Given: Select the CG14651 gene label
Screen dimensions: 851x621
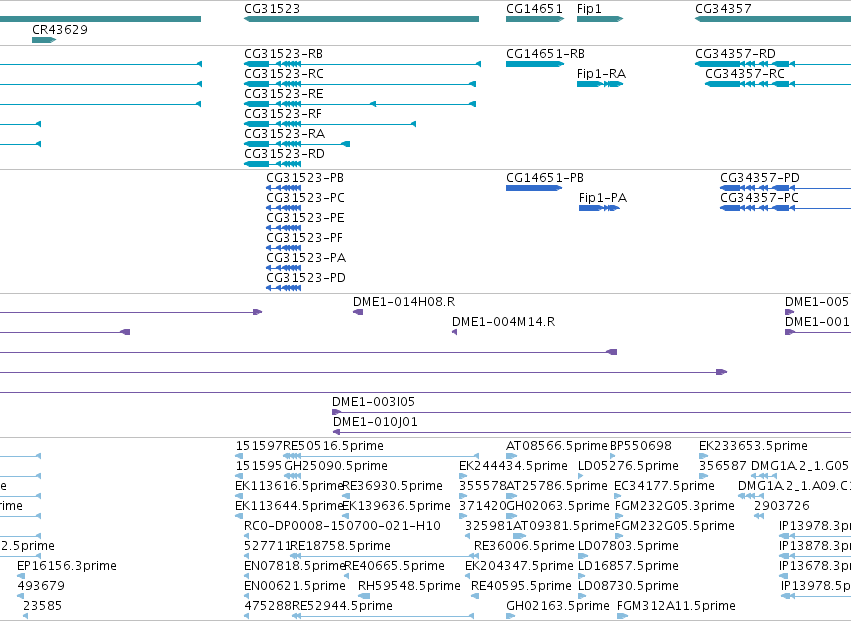Looking at the screenshot, I should pyautogui.click(x=534, y=9).
